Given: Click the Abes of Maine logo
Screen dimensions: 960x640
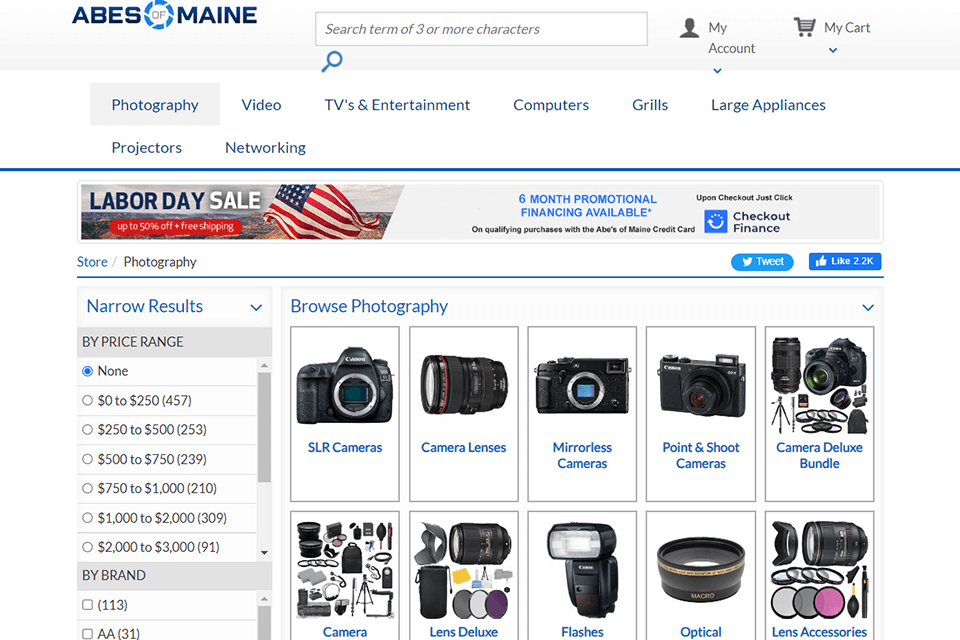Looking at the screenshot, I should (165, 15).
